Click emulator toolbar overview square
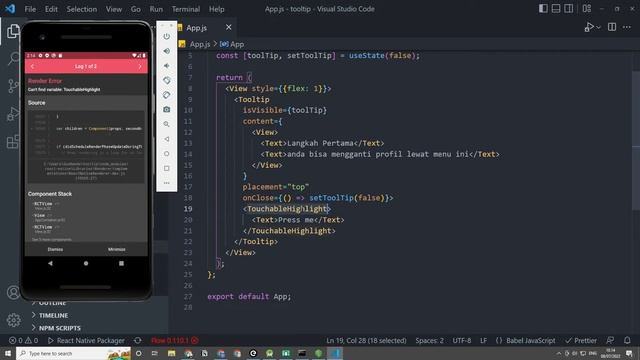The height and width of the screenshot is (360, 640). [167, 168]
